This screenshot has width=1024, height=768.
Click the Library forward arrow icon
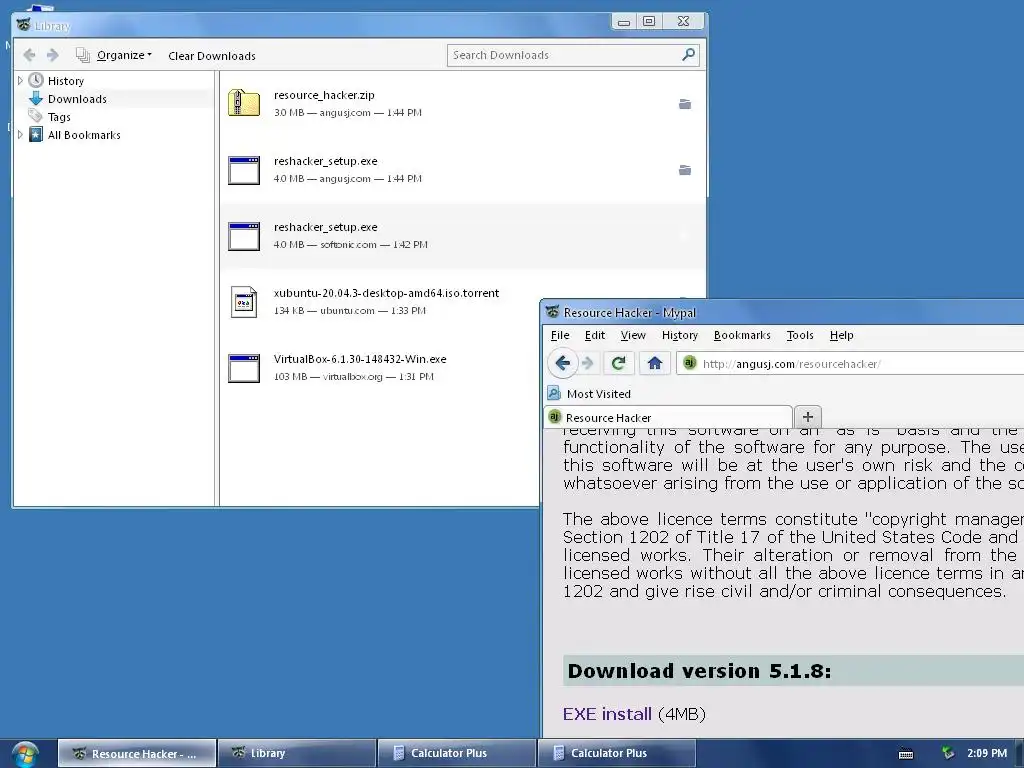(53, 55)
